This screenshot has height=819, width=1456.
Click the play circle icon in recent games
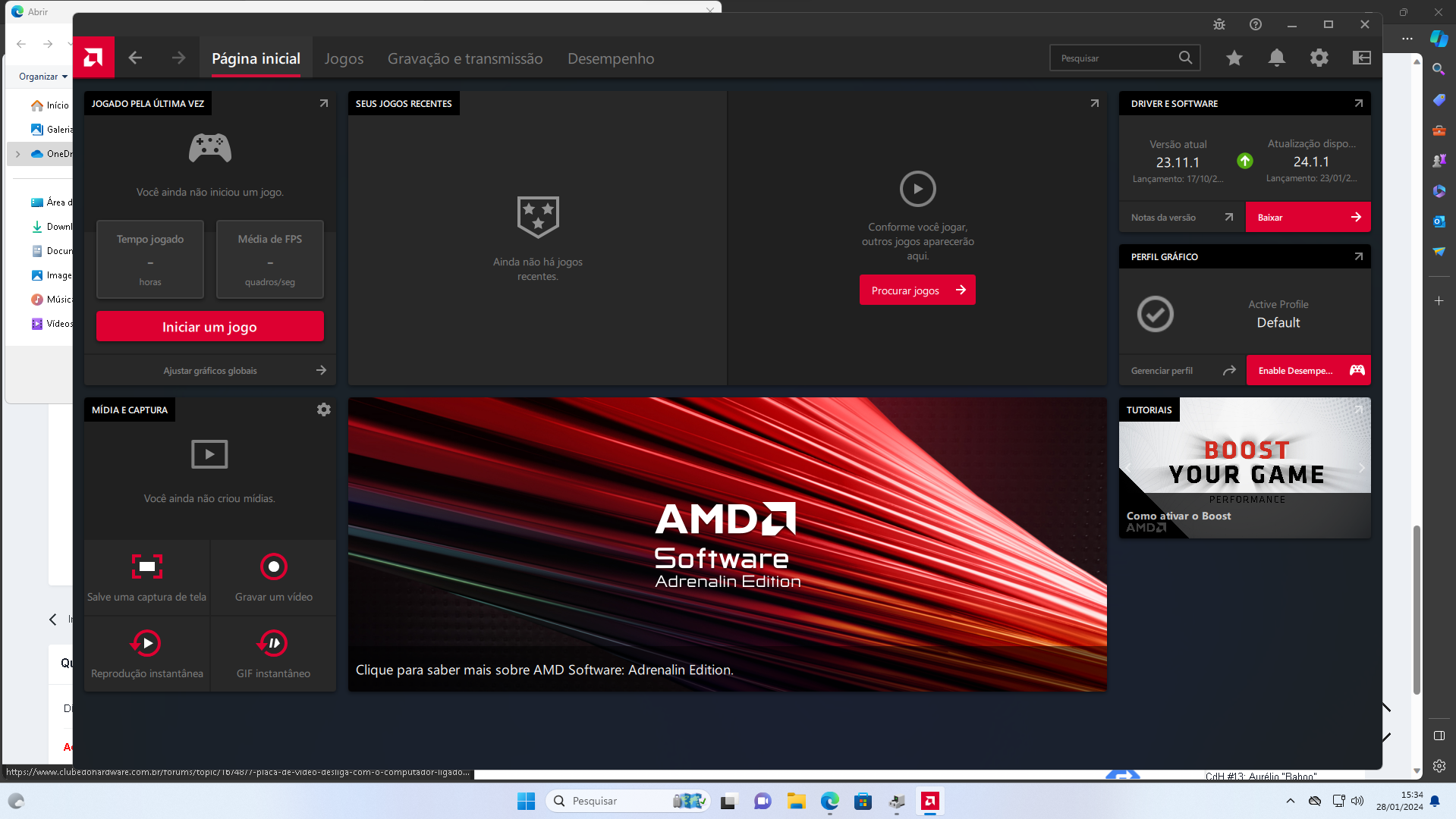(x=918, y=189)
